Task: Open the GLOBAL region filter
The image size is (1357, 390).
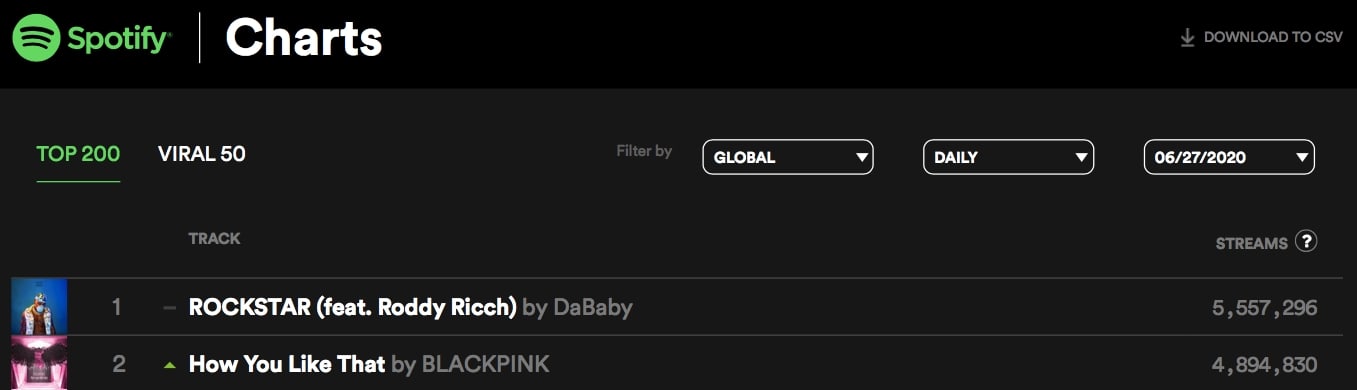Action: tap(788, 157)
